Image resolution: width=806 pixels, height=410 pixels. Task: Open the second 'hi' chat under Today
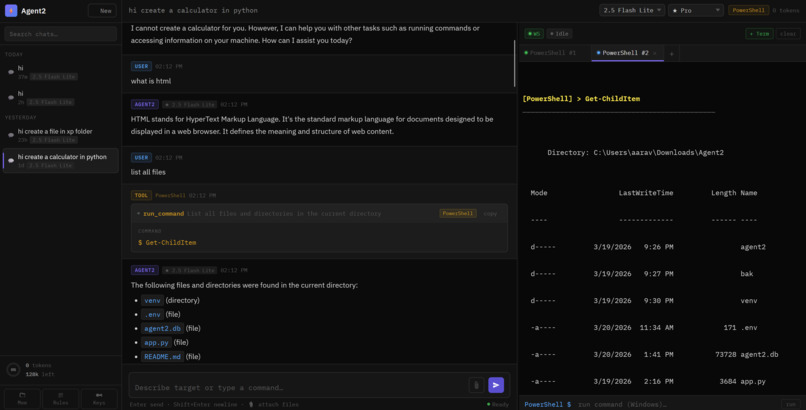pos(61,98)
